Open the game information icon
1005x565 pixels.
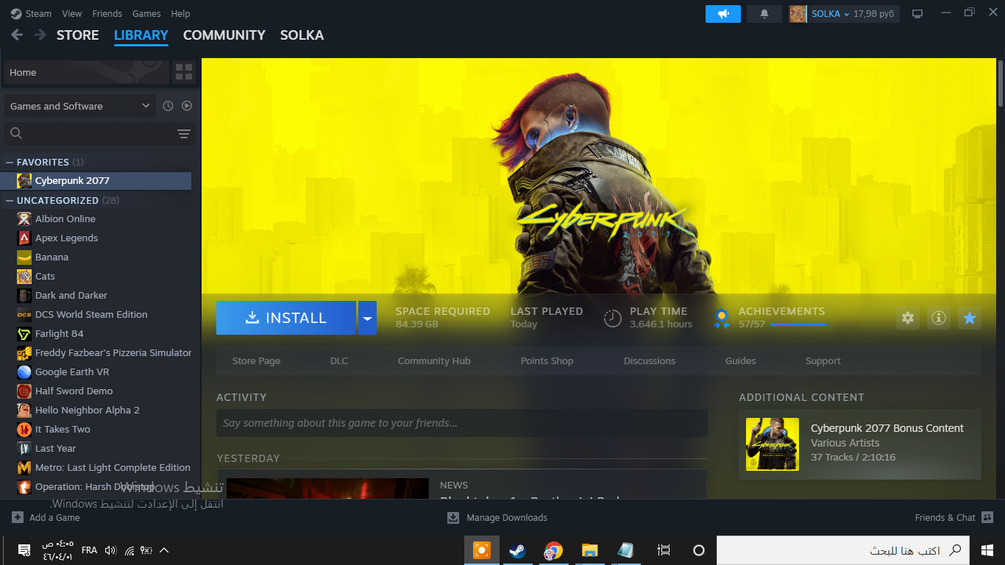pos(938,318)
